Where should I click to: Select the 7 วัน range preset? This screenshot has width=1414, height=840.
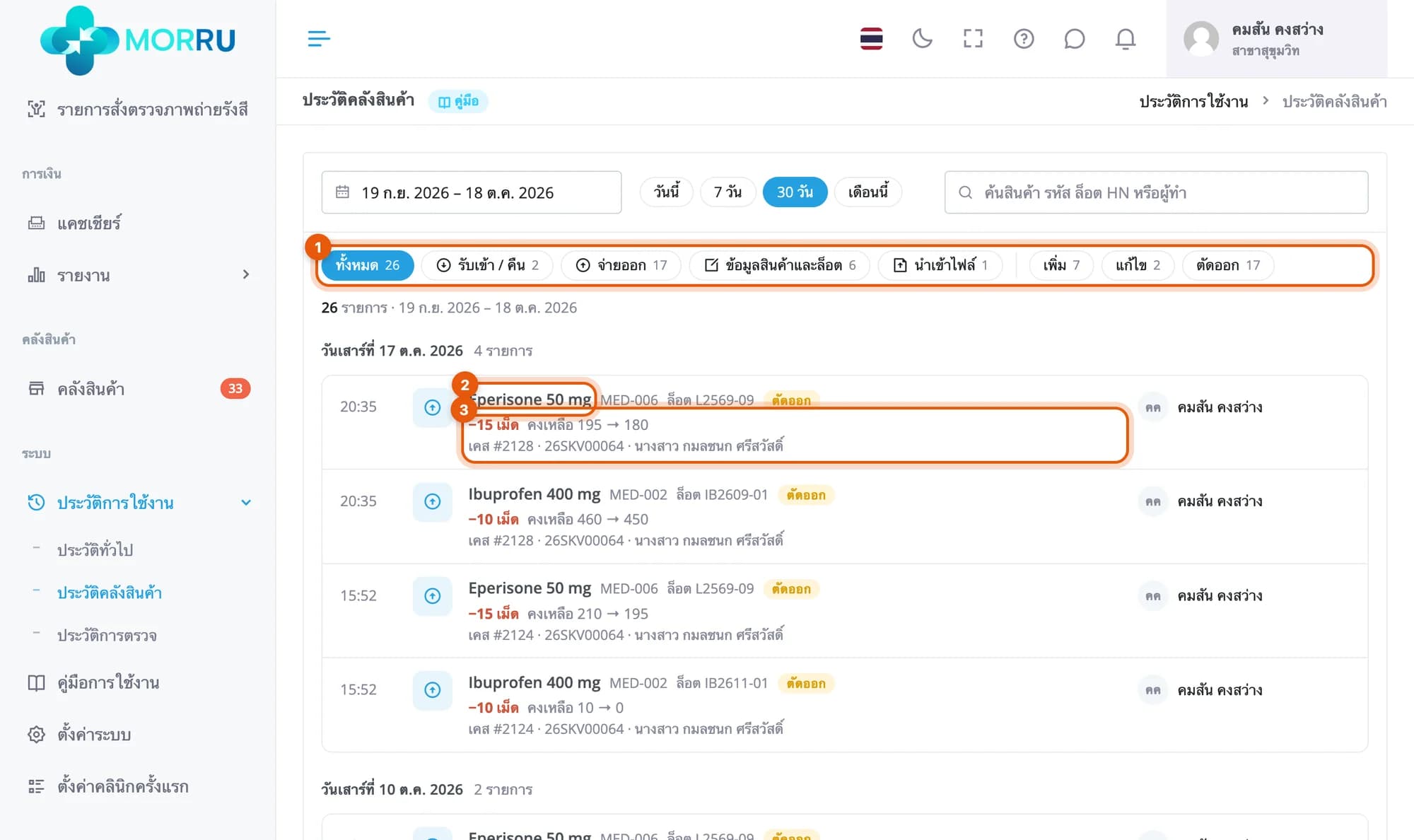[x=728, y=192]
